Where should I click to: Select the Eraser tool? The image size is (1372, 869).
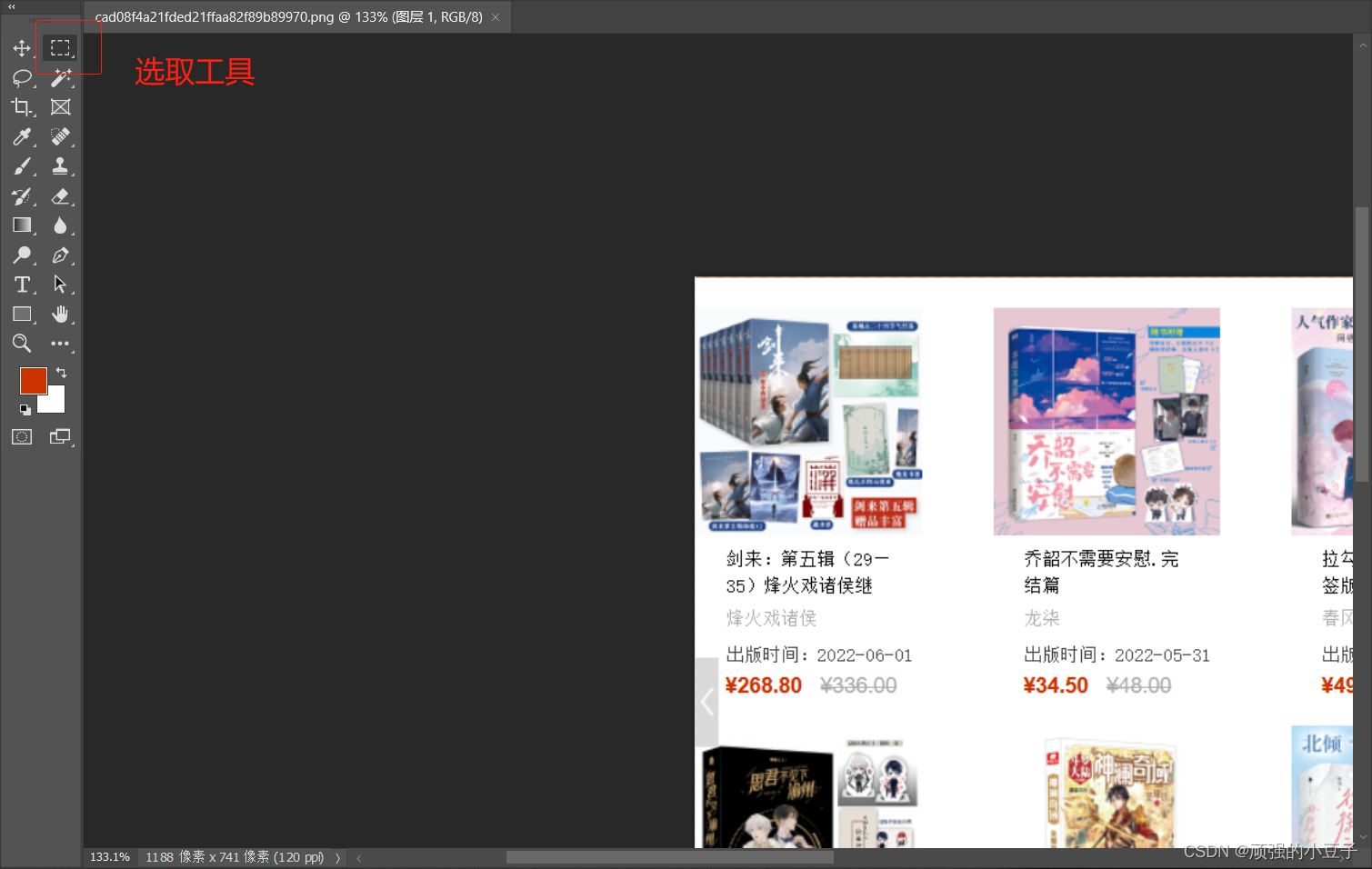60,196
